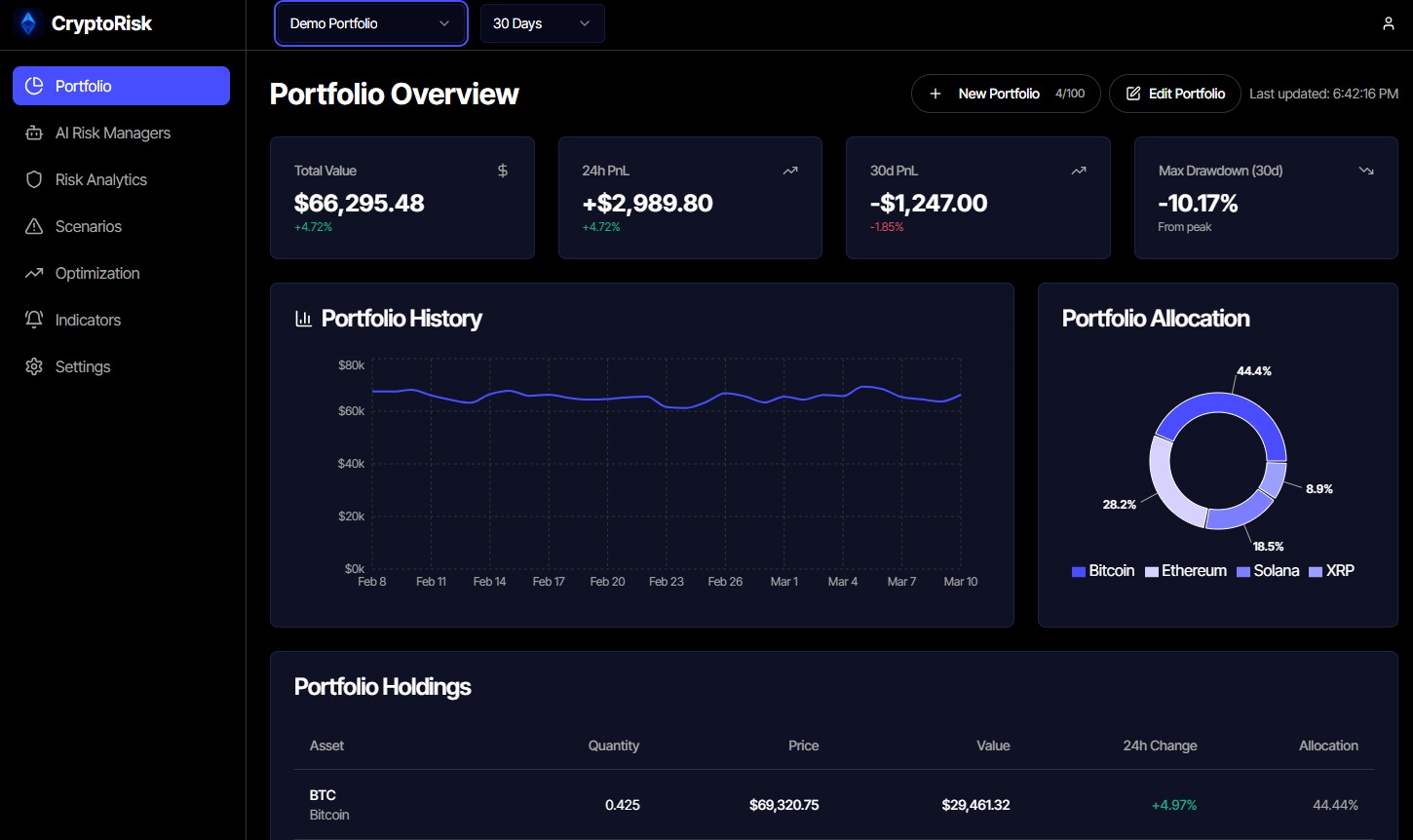Viewport: 1413px width, 840px height.
Task: Navigate to the Scenarios section
Action: (x=88, y=226)
